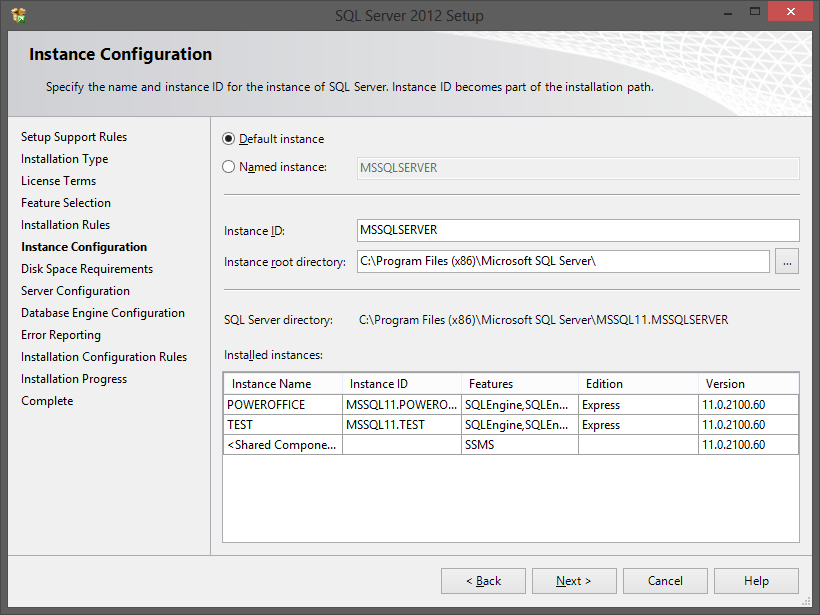Click version 11.0.2100.60 in the SSMS row
Viewport: 820px width, 615px height.
[748, 445]
